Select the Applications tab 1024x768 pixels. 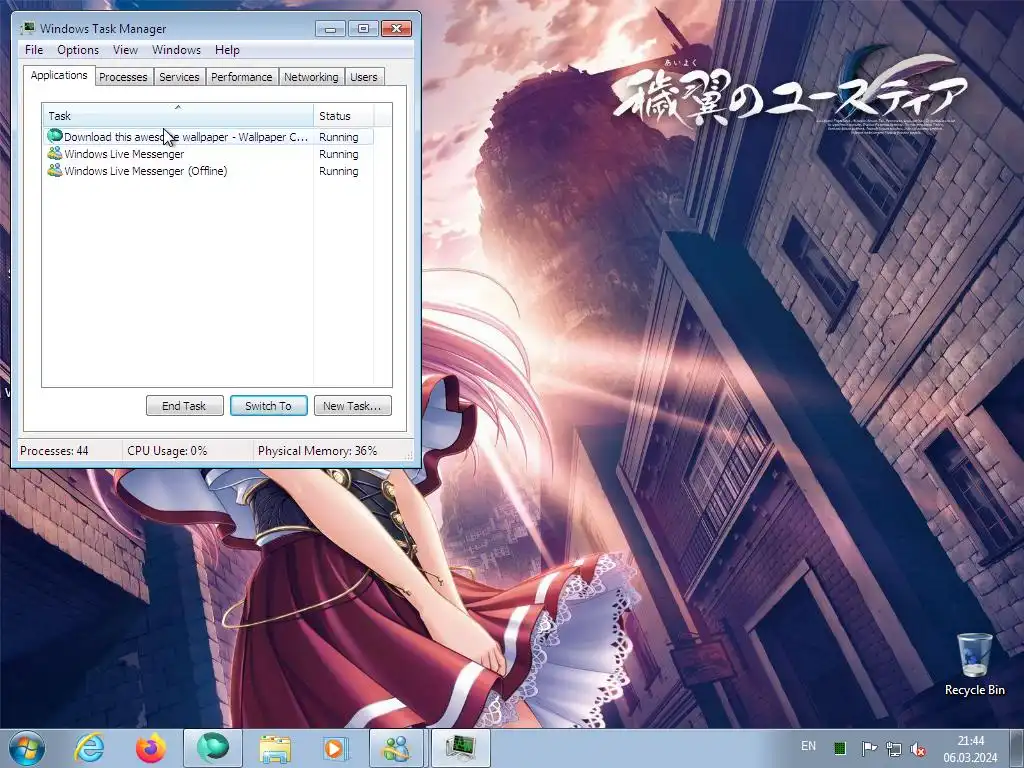pyautogui.click(x=59, y=75)
